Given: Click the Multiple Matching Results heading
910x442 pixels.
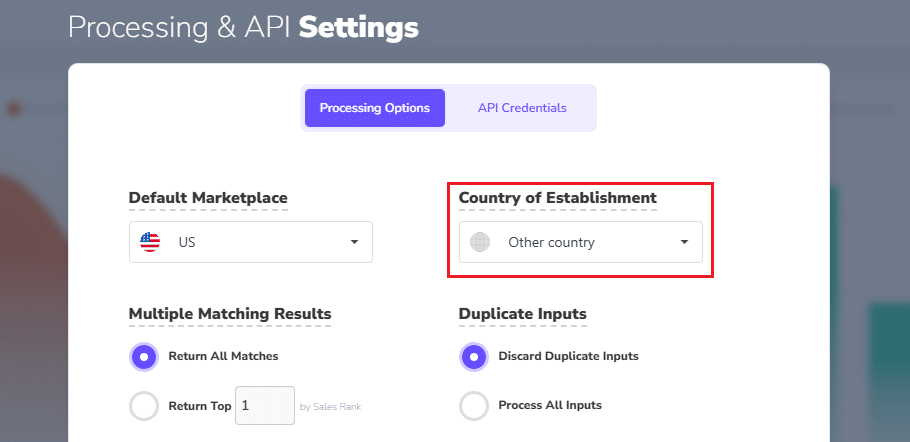Looking at the screenshot, I should 230,314.
